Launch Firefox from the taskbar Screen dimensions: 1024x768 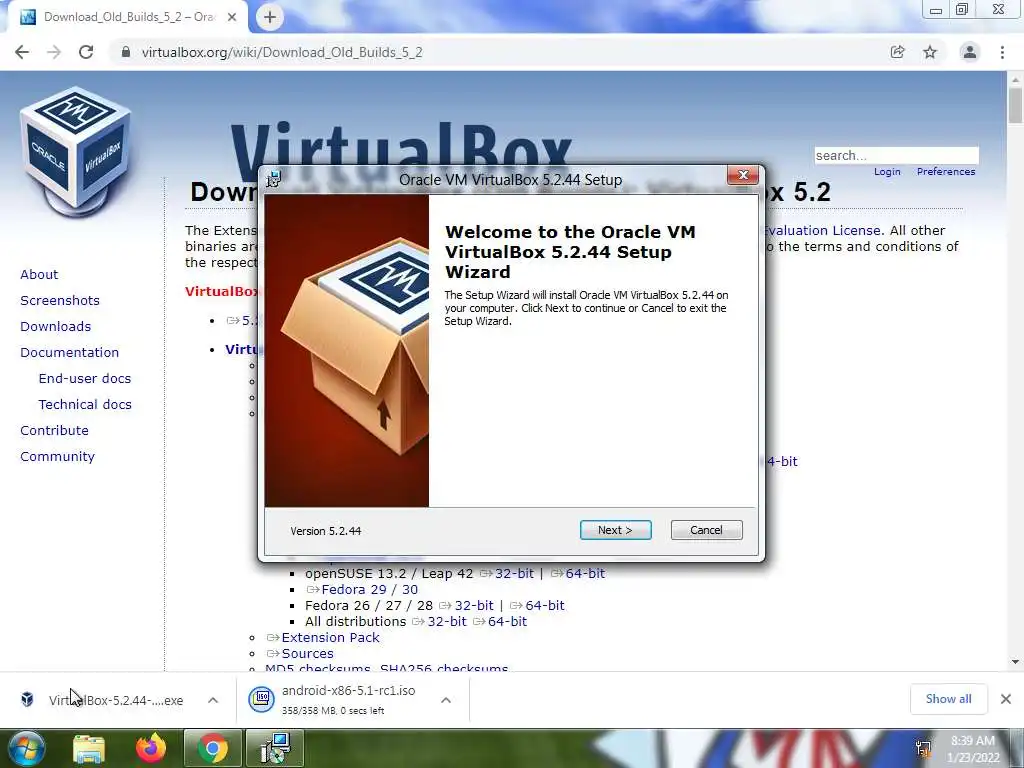pos(151,748)
